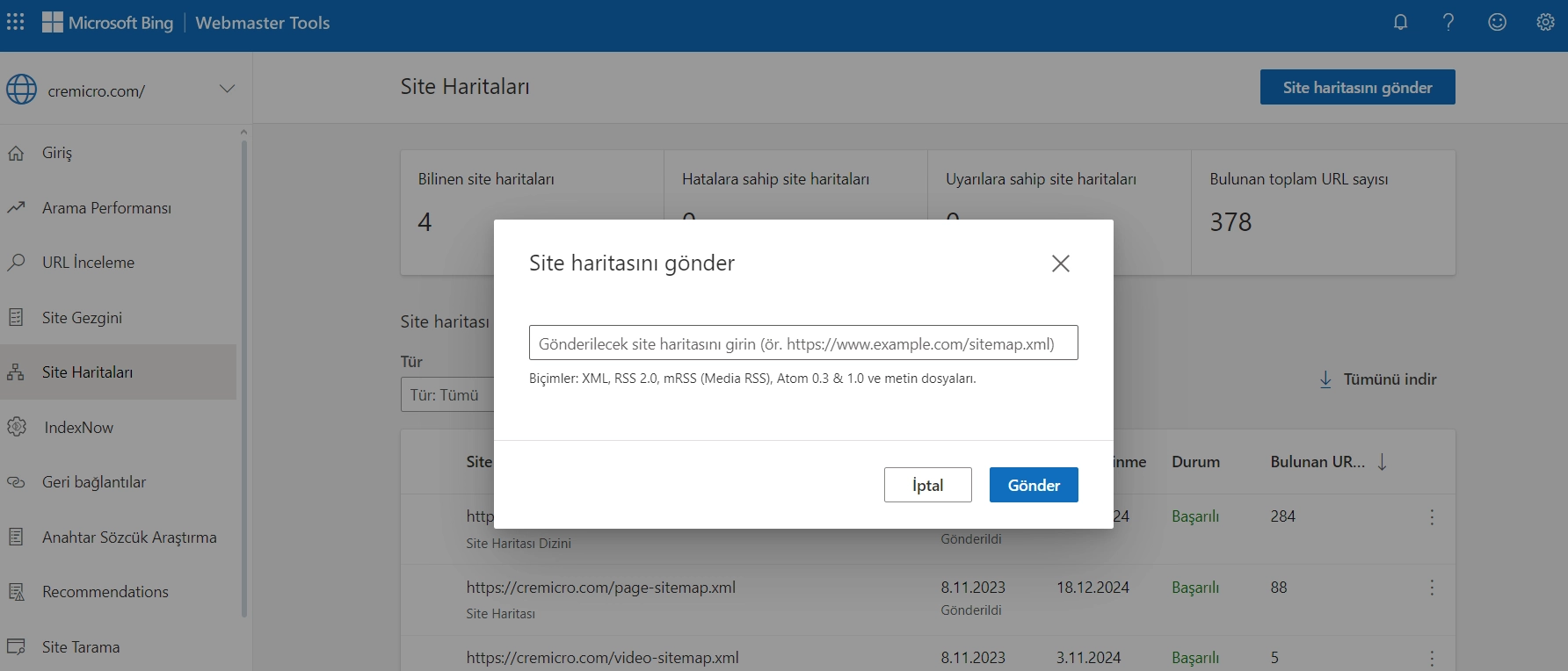
Task: Click the sort arrow beside Bulunan UR...
Action: 1383,462
